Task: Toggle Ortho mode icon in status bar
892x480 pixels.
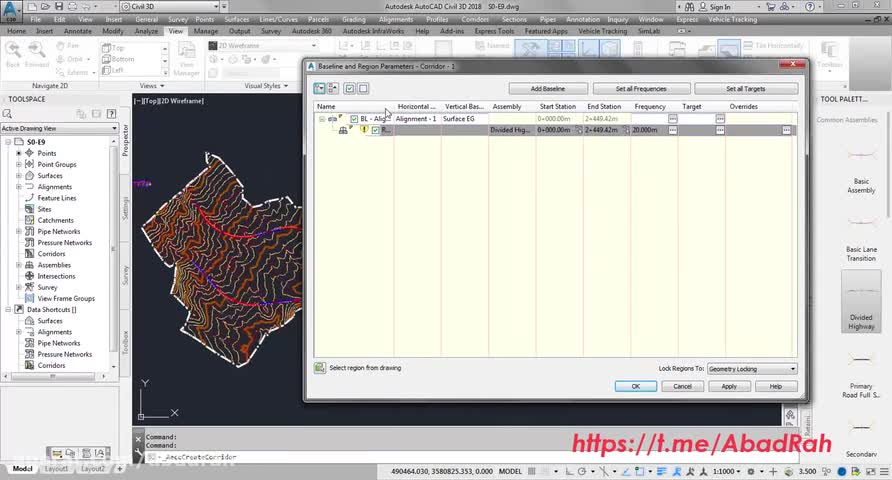Action: (x=569, y=471)
